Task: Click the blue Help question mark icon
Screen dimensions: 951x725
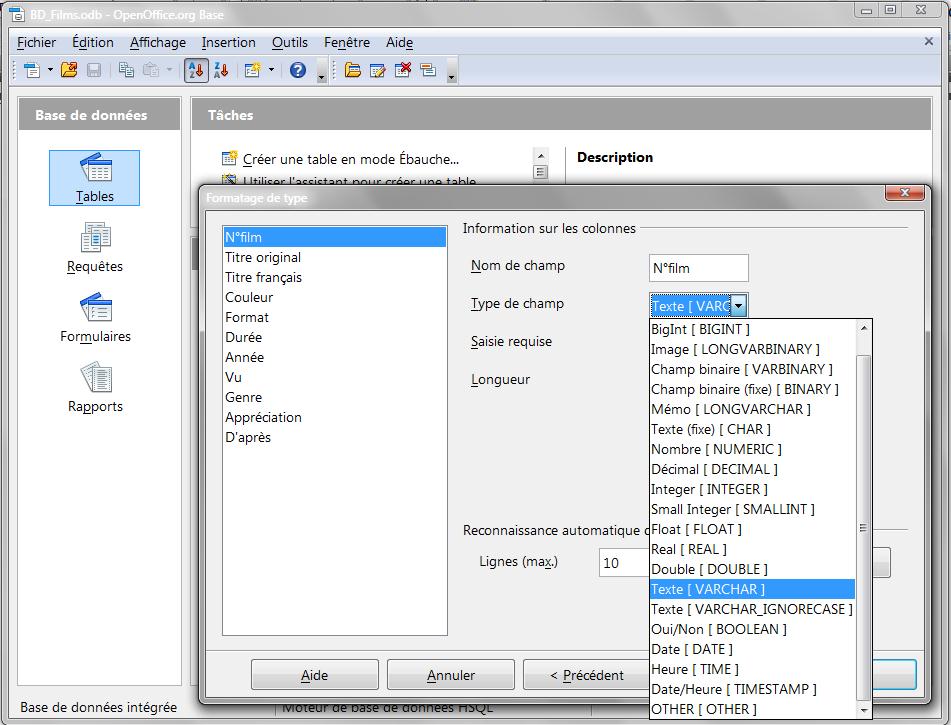Action: tap(298, 70)
